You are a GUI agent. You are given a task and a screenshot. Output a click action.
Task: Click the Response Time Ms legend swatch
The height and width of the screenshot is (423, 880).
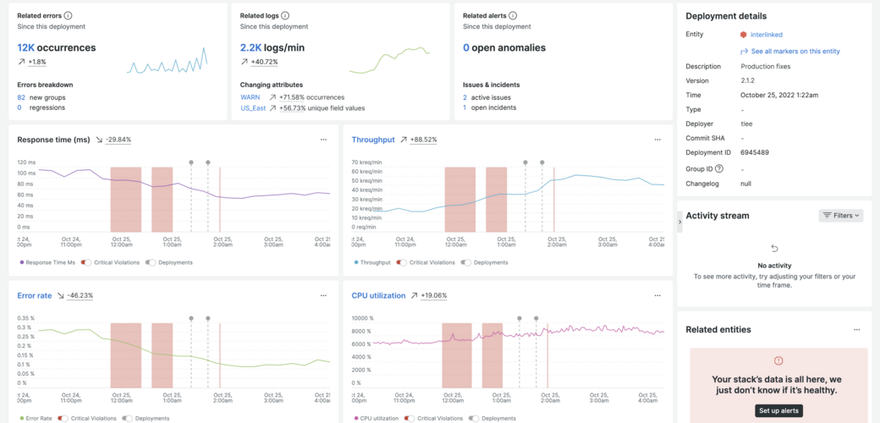(22, 263)
